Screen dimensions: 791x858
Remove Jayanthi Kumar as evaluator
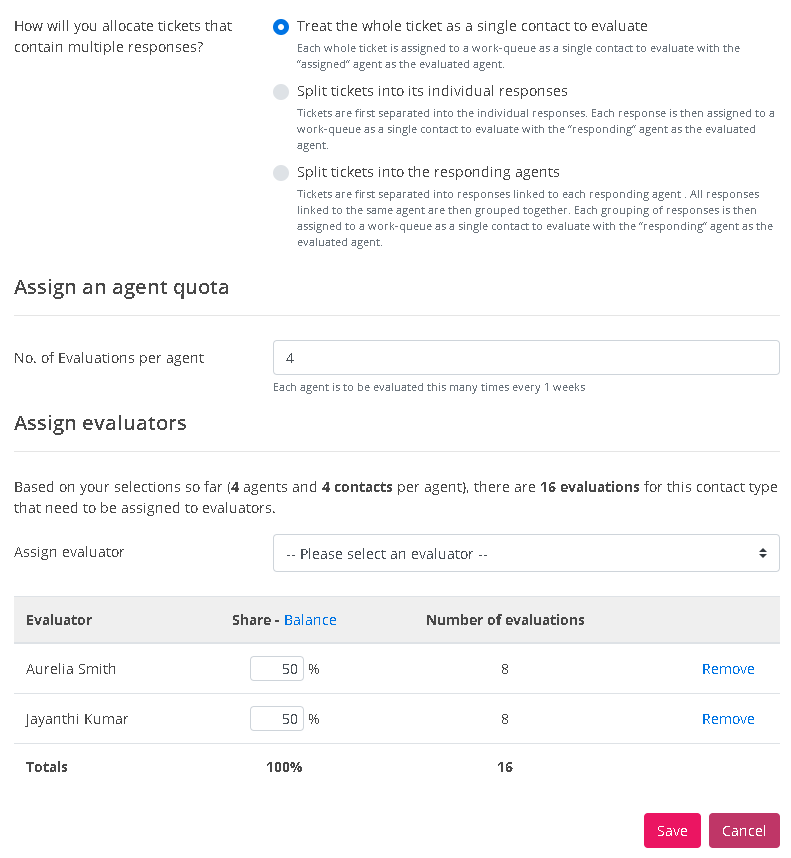point(728,719)
